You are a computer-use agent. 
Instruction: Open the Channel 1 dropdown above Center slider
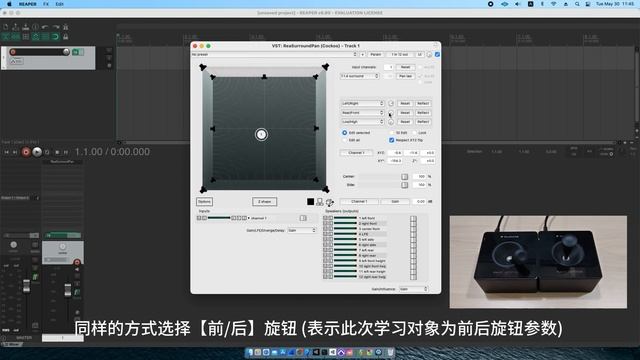356,153
